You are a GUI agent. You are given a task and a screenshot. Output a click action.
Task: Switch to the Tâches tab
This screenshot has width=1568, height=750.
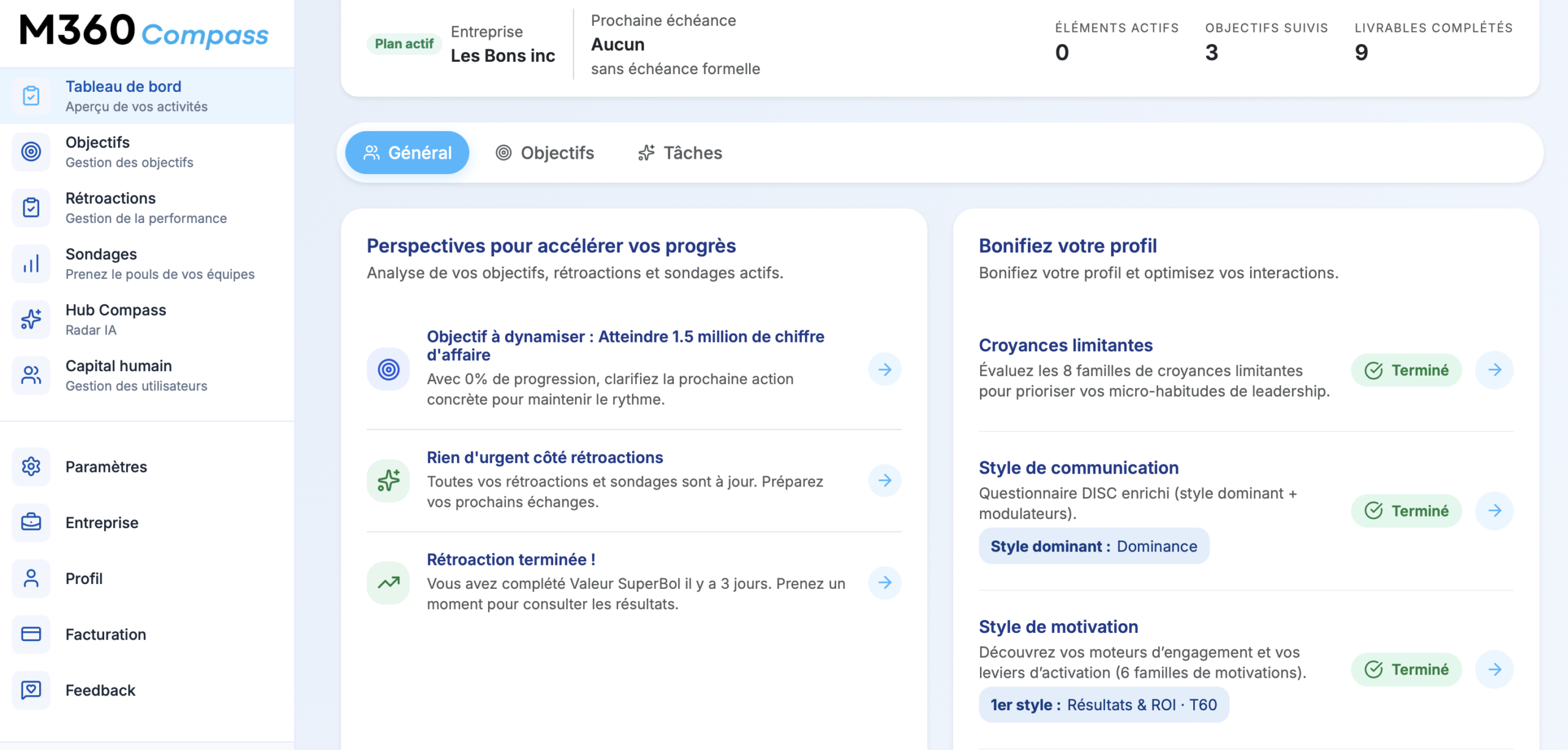pyautogui.click(x=680, y=153)
